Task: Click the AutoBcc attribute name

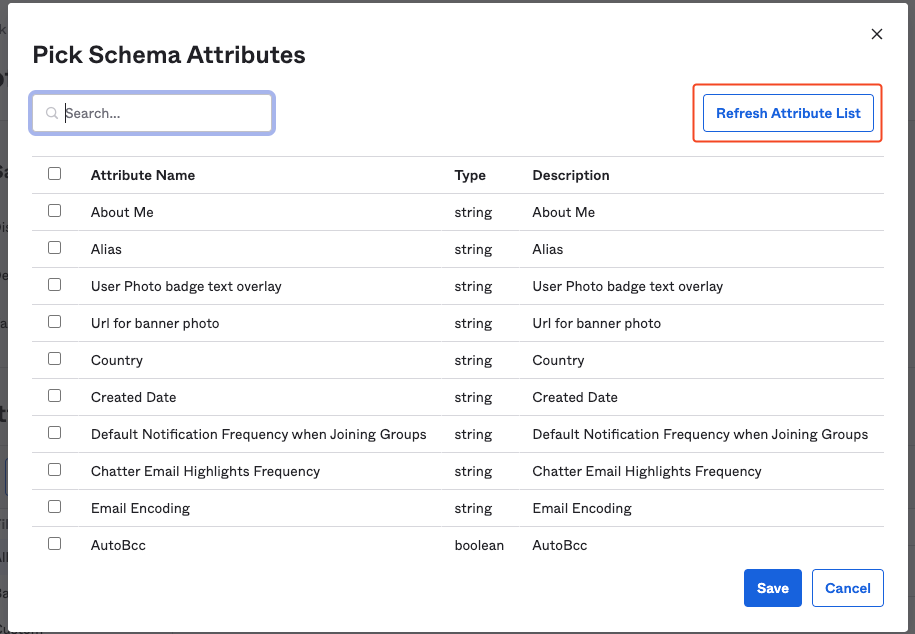Action: tap(118, 545)
